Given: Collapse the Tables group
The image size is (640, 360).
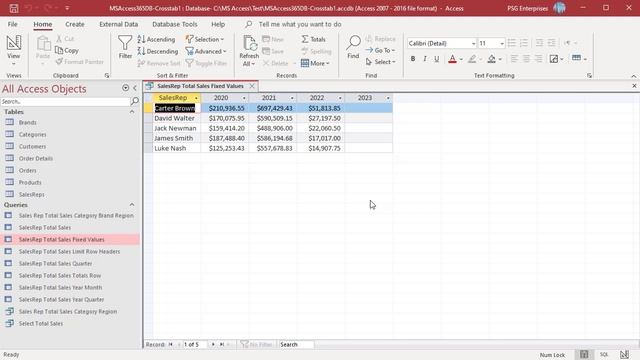Looking at the screenshot, I should click(132, 111).
